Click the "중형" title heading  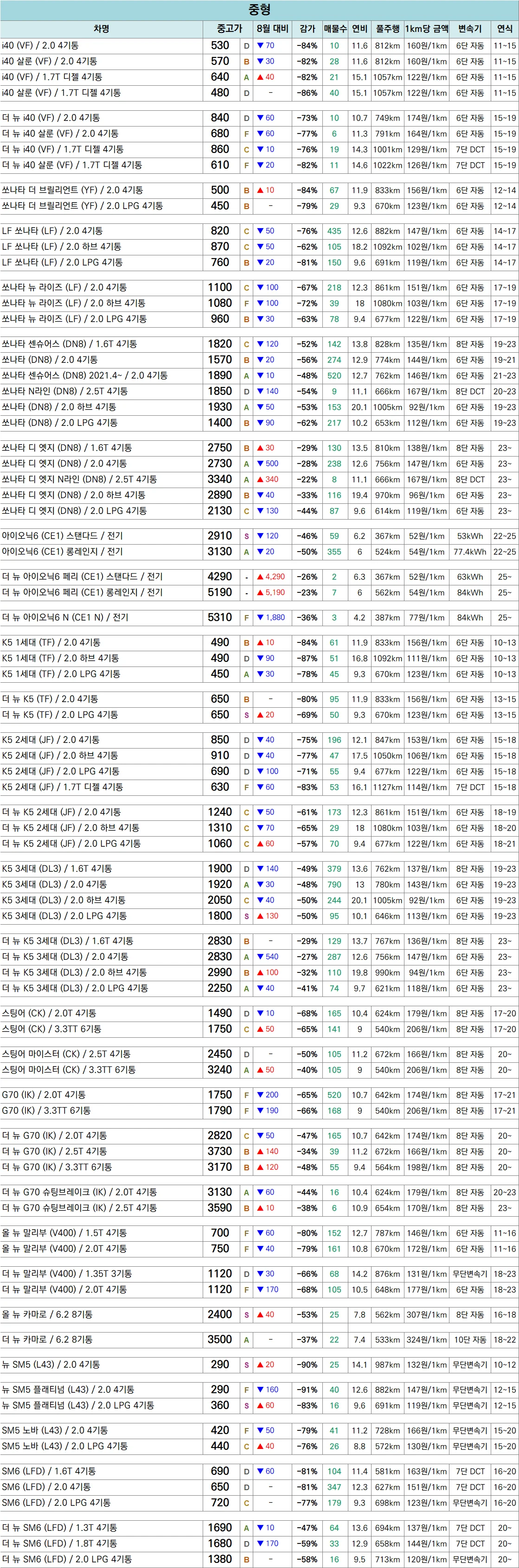[x=260, y=10]
